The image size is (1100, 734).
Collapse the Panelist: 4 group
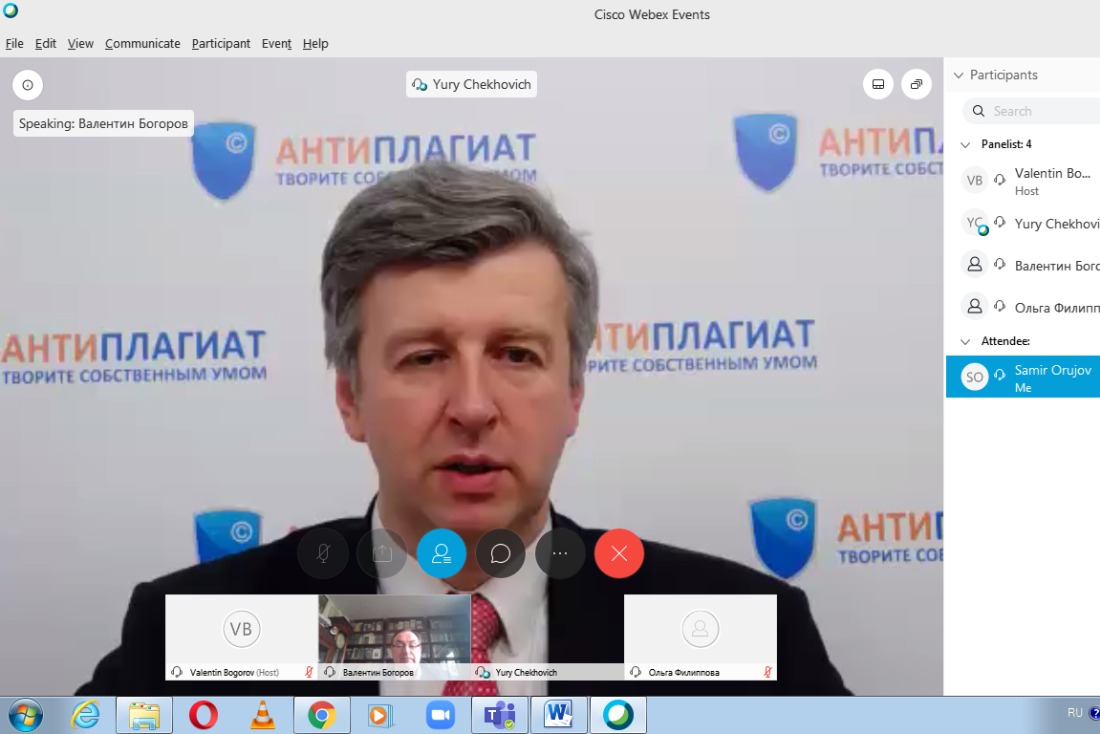(x=965, y=144)
